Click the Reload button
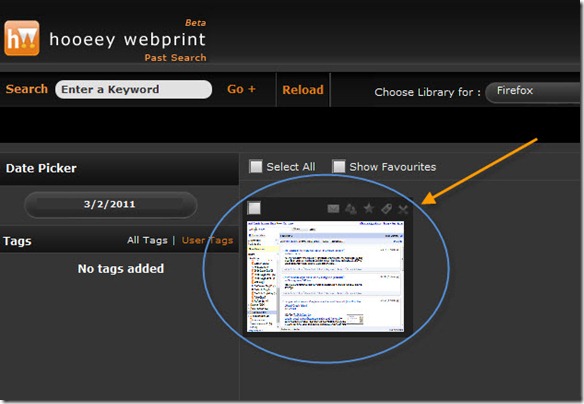Screen dimensions: 584x404 pyautogui.click(x=303, y=90)
